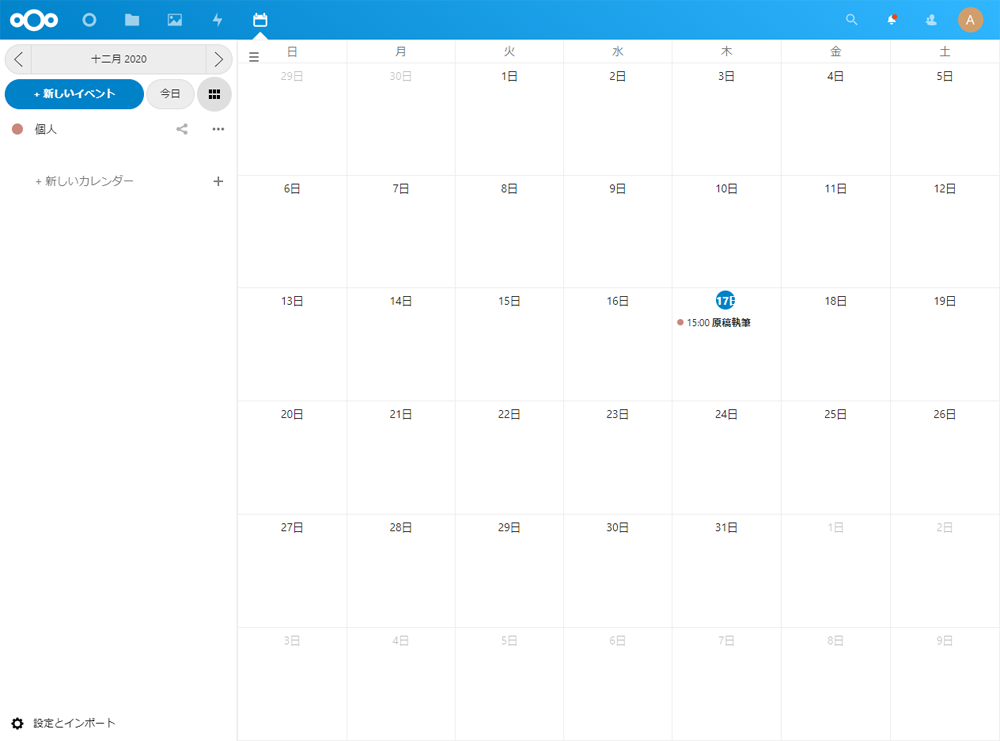This screenshot has width=1000, height=741.
Task: Click the 6日 December date
Action: (292, 189)
